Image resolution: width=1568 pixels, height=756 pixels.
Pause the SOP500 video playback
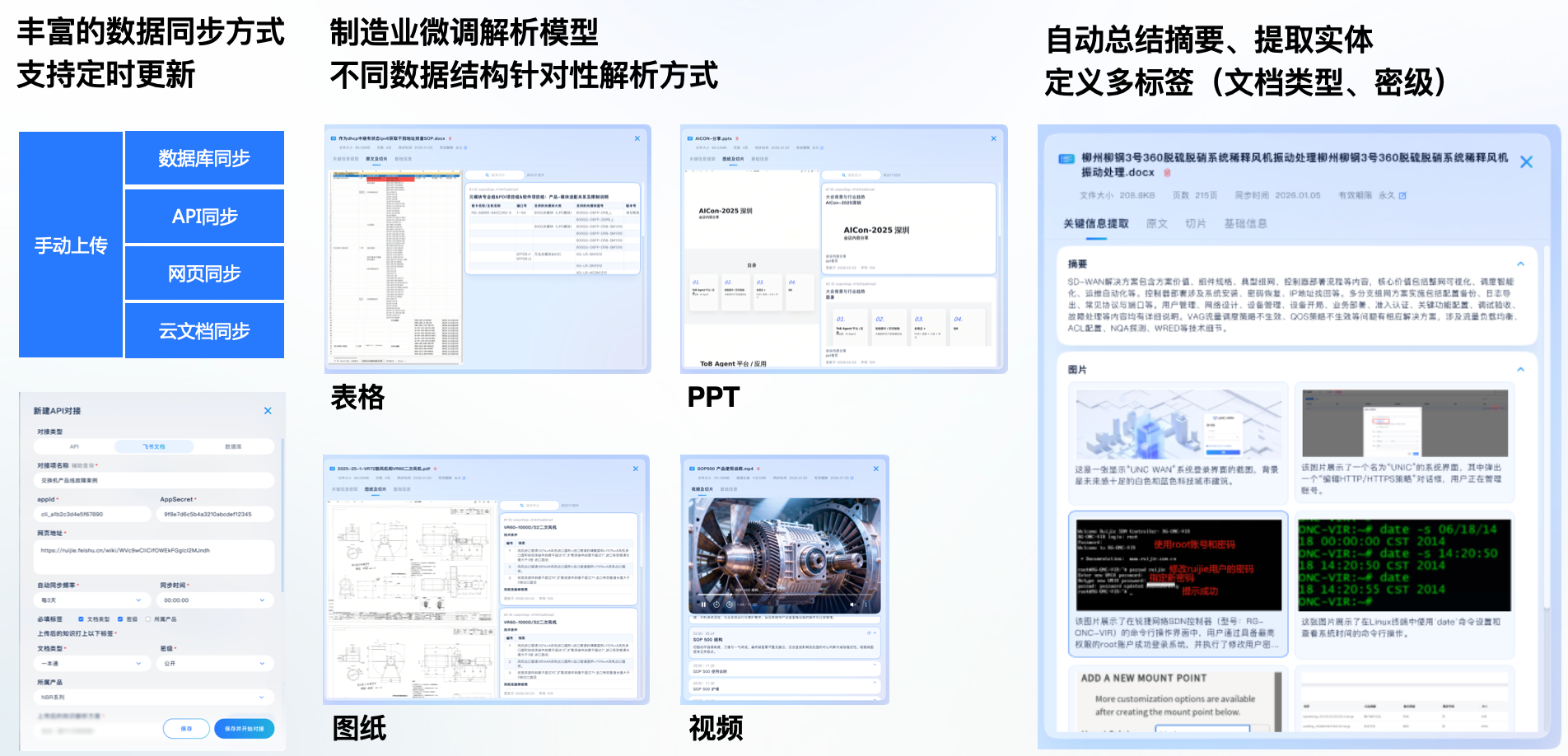(703, 604)
